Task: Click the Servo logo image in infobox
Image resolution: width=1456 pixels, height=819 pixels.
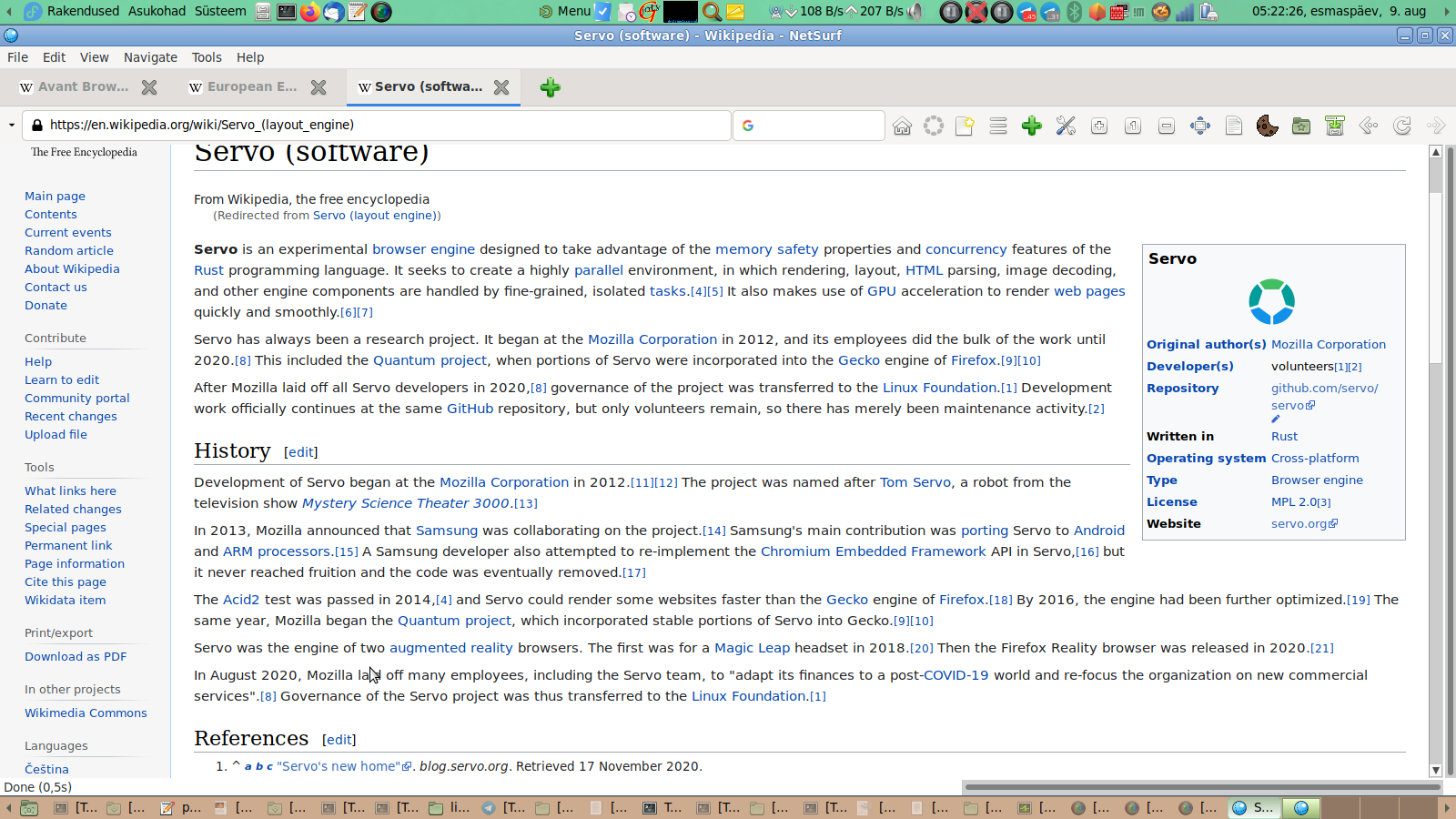Action: 1271,302
